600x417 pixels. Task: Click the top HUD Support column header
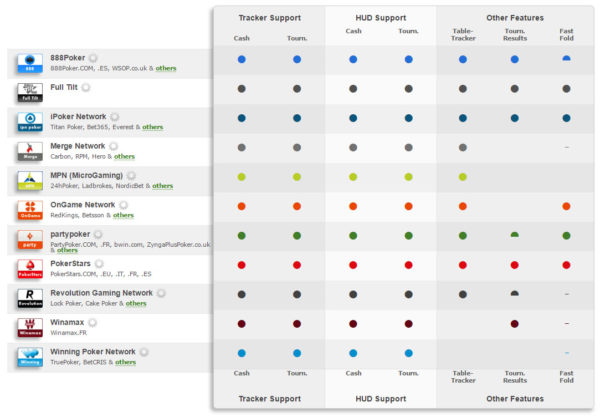point(380,18)
